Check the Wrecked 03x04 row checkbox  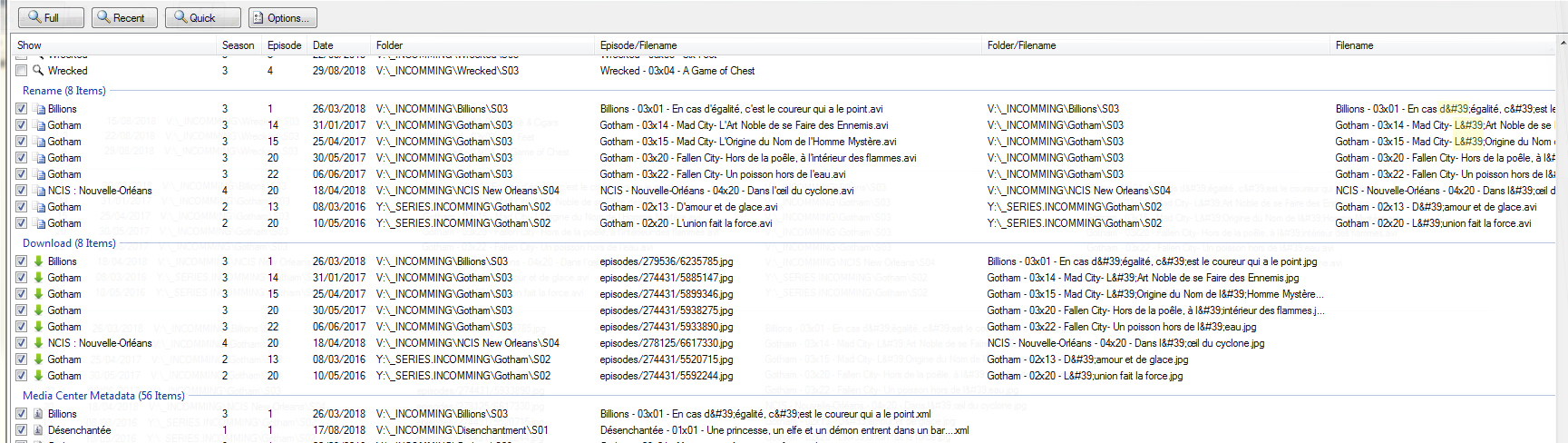(22, 70)
